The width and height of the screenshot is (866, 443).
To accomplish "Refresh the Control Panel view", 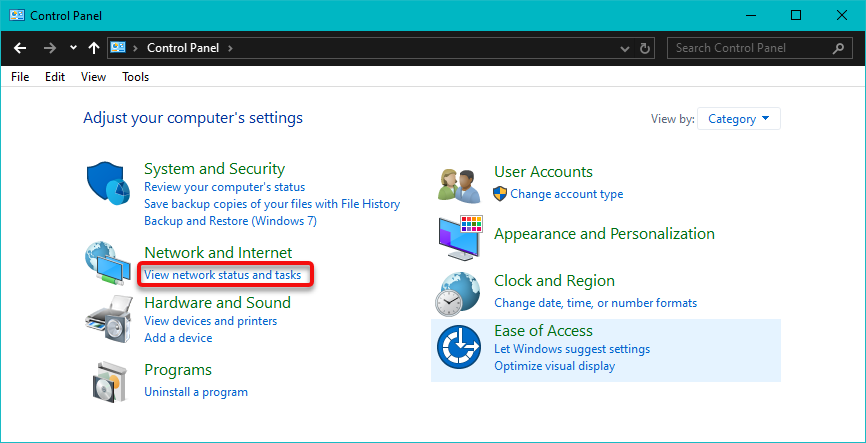I will 646,48.
